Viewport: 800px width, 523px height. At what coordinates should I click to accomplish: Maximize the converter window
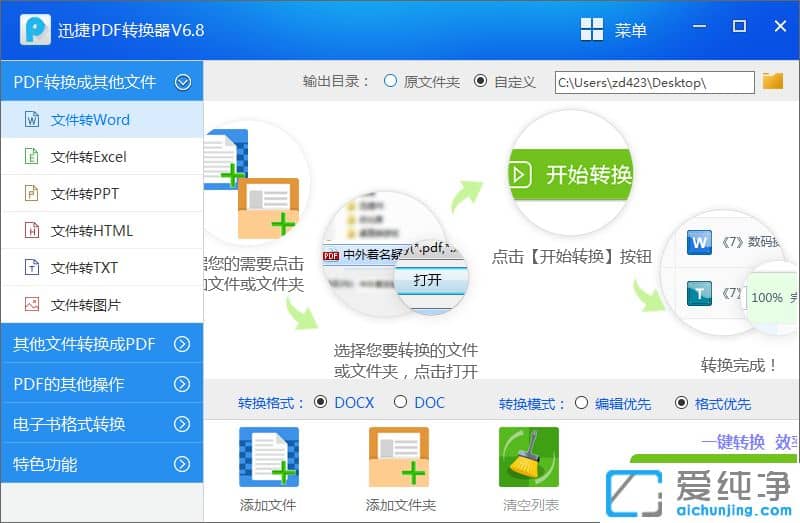tap(739, 26)
